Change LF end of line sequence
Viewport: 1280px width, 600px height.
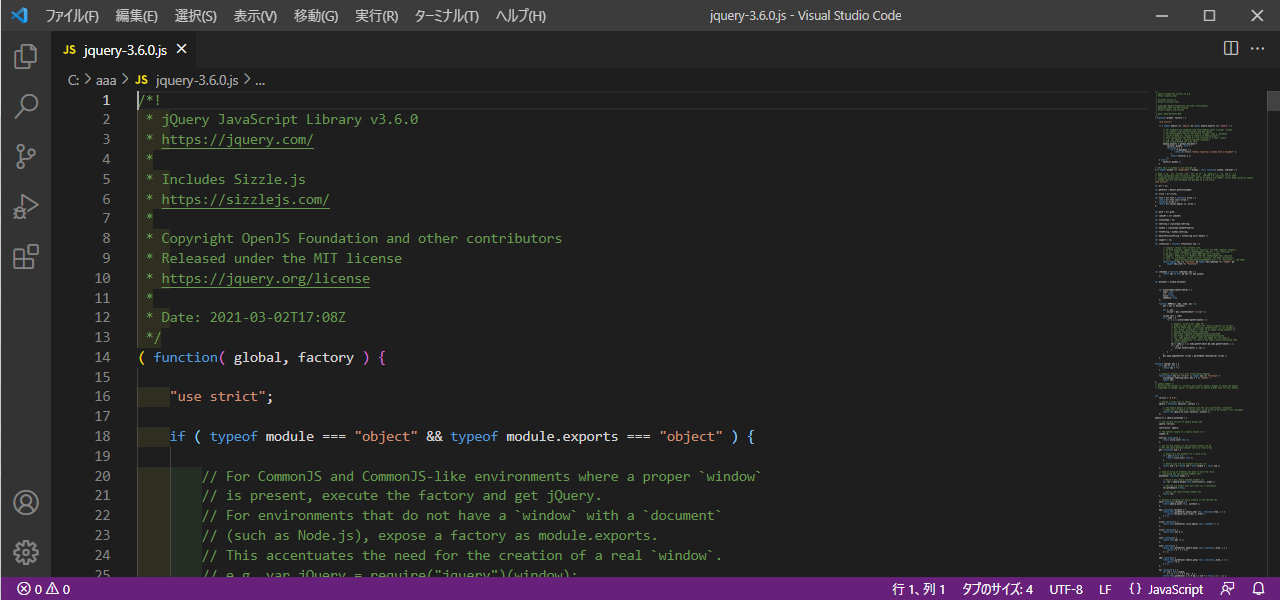pos(1105,589)
